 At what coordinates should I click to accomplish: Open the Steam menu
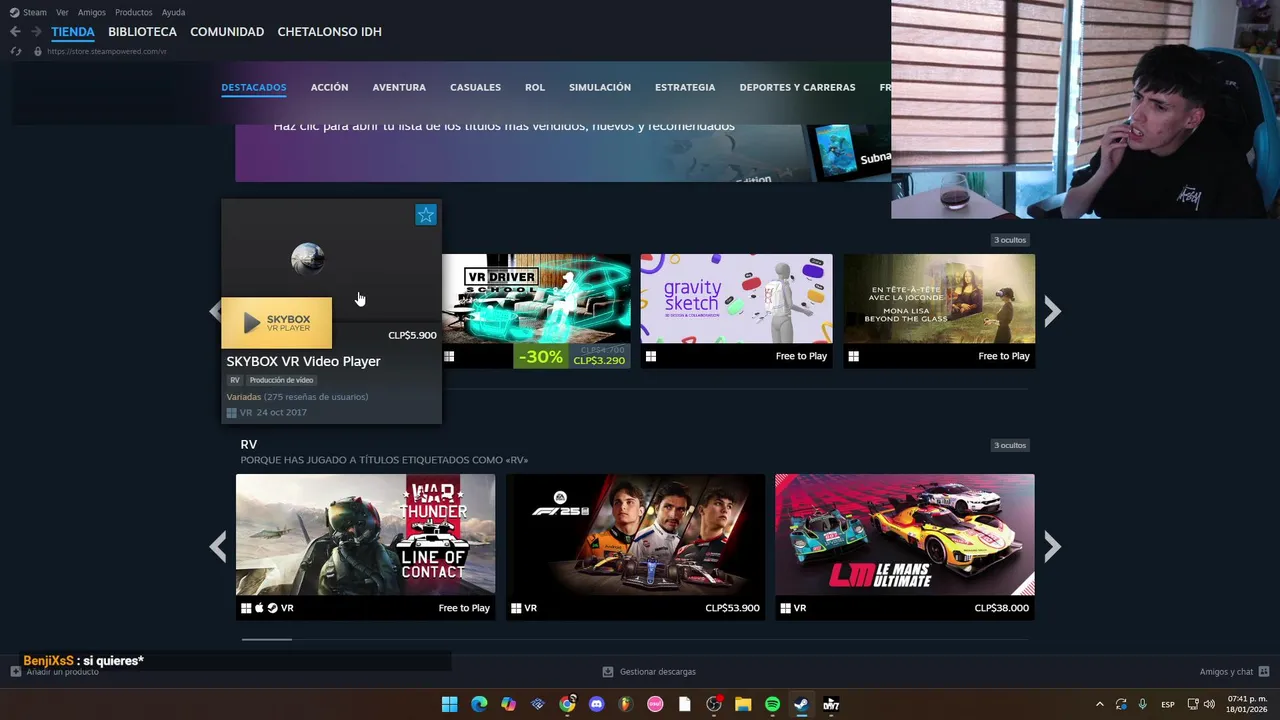pos(28,12)
